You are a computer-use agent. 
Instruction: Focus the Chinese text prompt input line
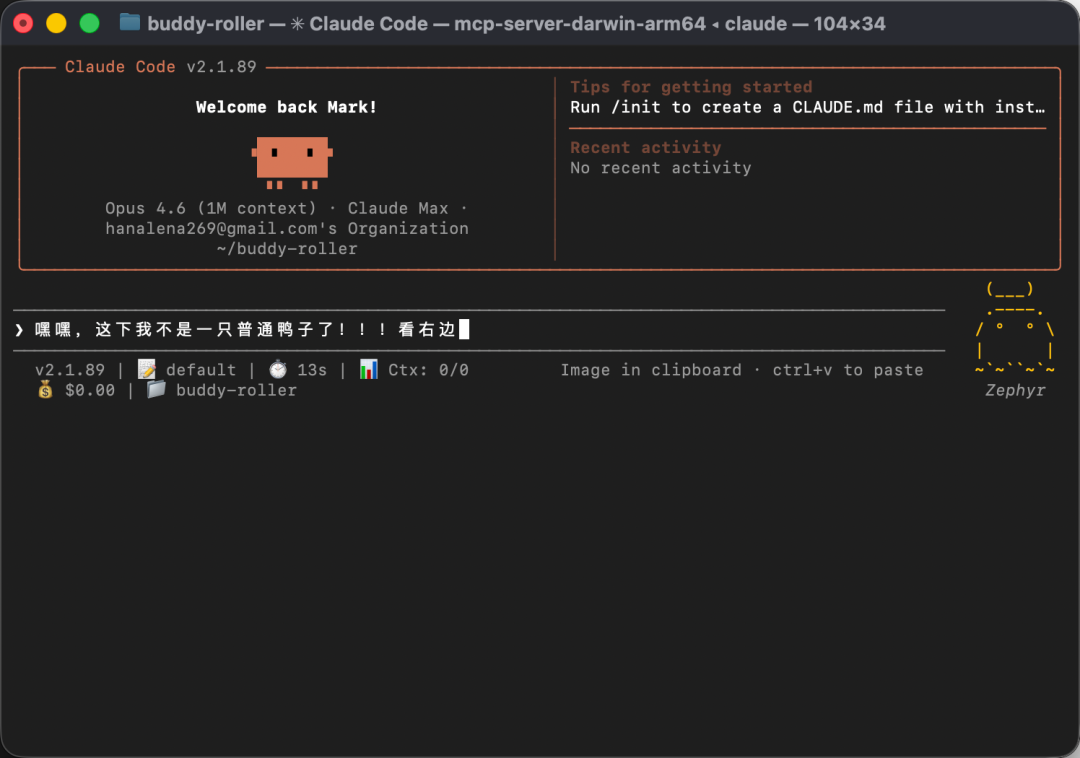click(250, 330)
